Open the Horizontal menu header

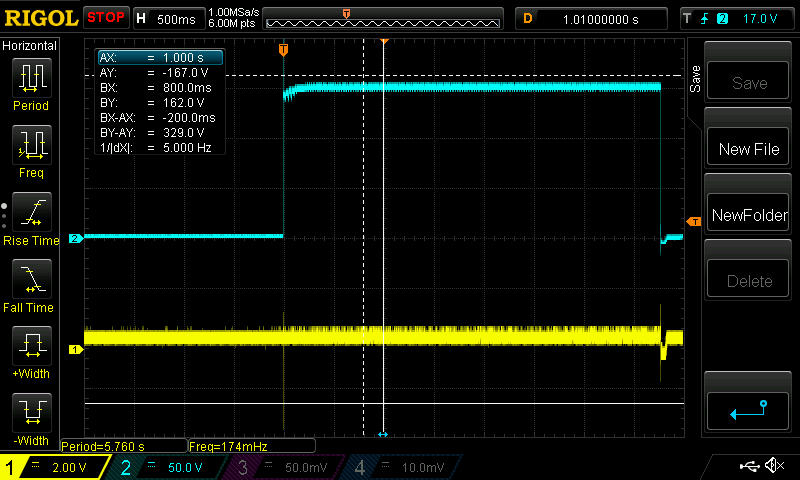(x=30, y=46)
